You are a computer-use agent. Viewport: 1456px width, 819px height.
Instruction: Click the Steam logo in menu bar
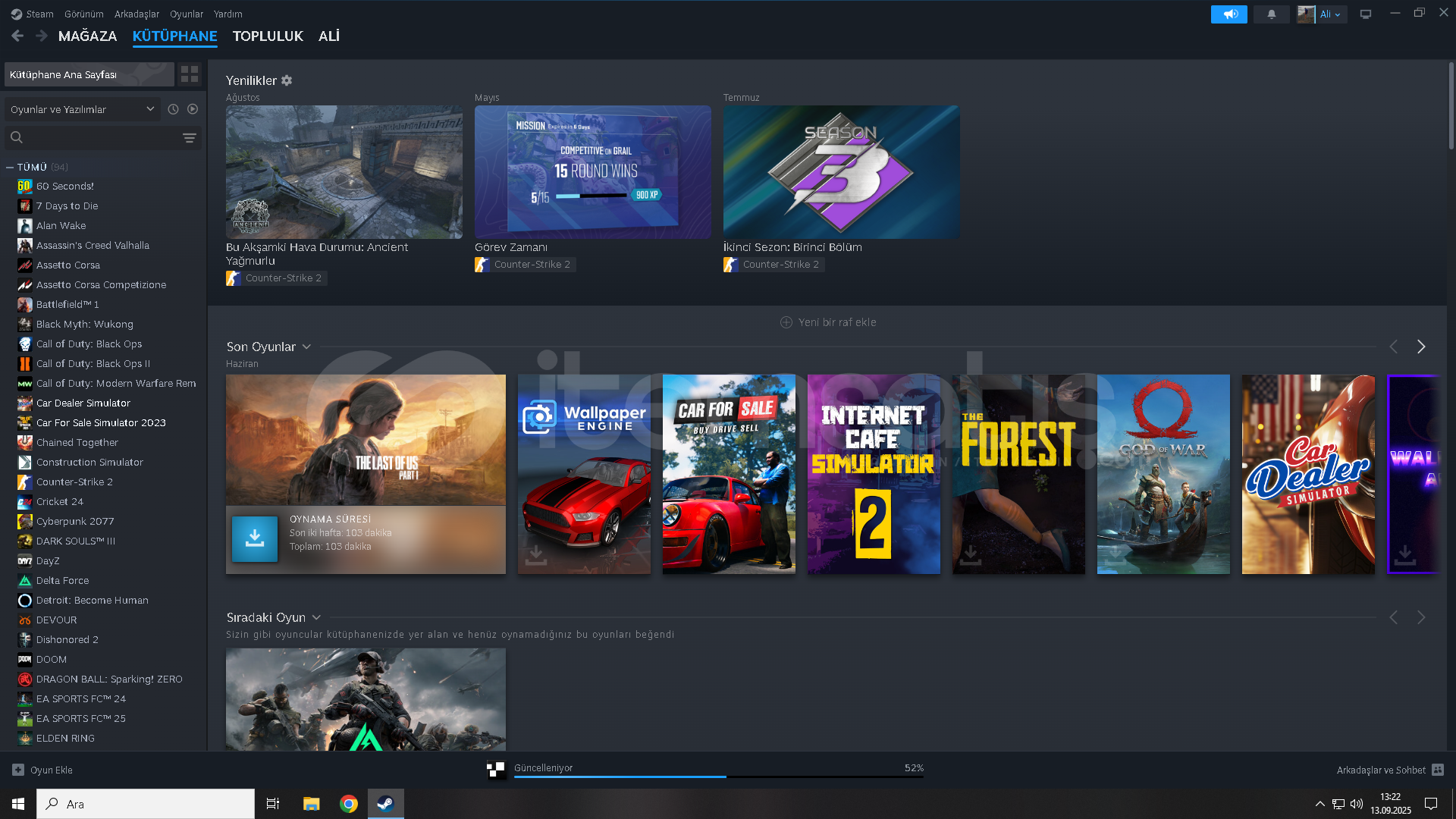16,14
